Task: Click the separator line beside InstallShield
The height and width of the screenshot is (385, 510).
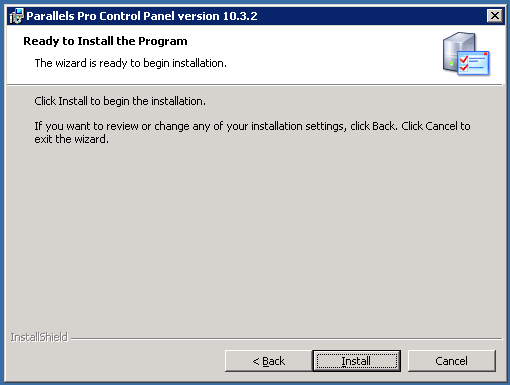Action: pos(287,339)
